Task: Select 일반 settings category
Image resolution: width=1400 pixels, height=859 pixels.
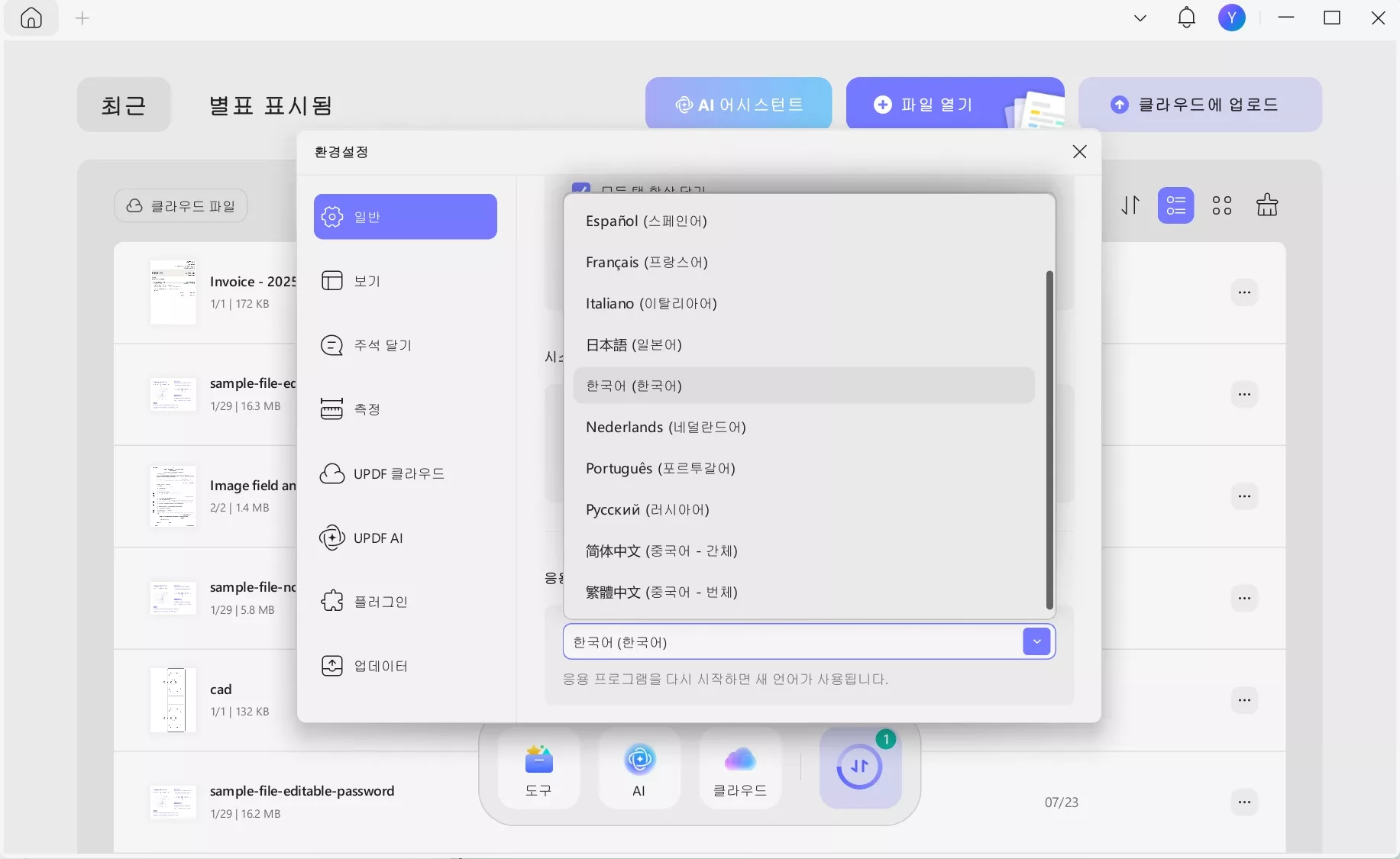Action: click(406, 217)
